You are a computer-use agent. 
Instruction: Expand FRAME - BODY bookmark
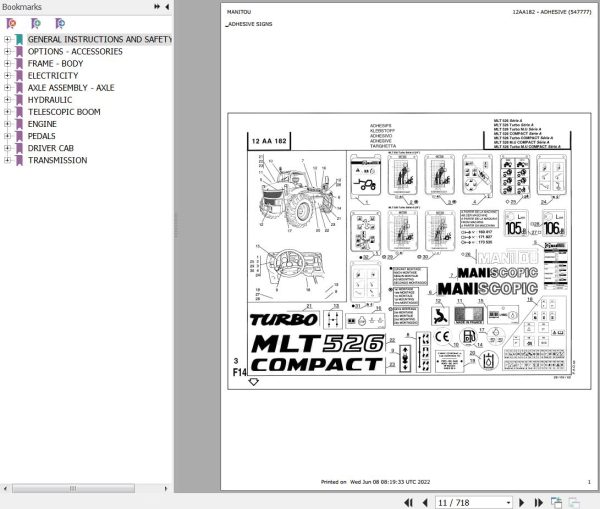(7, 64)
